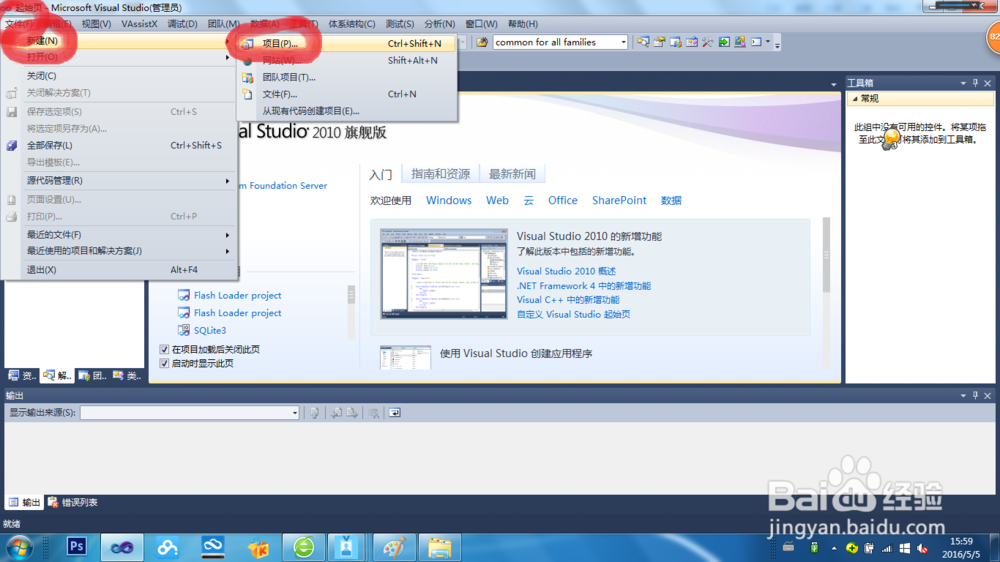Click the Team Explorer toolbar icon
Image resolution: width=1000 pixels, height=562 pixels.
click(x=675, y=42)
